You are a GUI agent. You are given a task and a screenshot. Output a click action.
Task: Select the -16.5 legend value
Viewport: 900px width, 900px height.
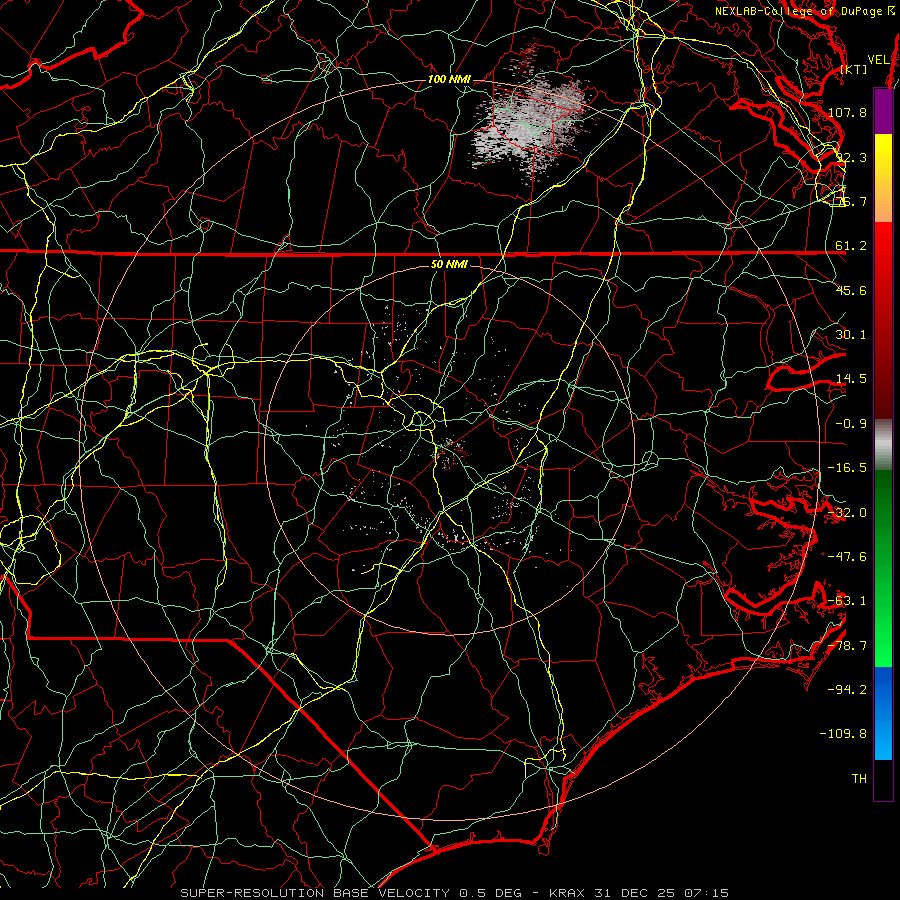tap(847, 468)
